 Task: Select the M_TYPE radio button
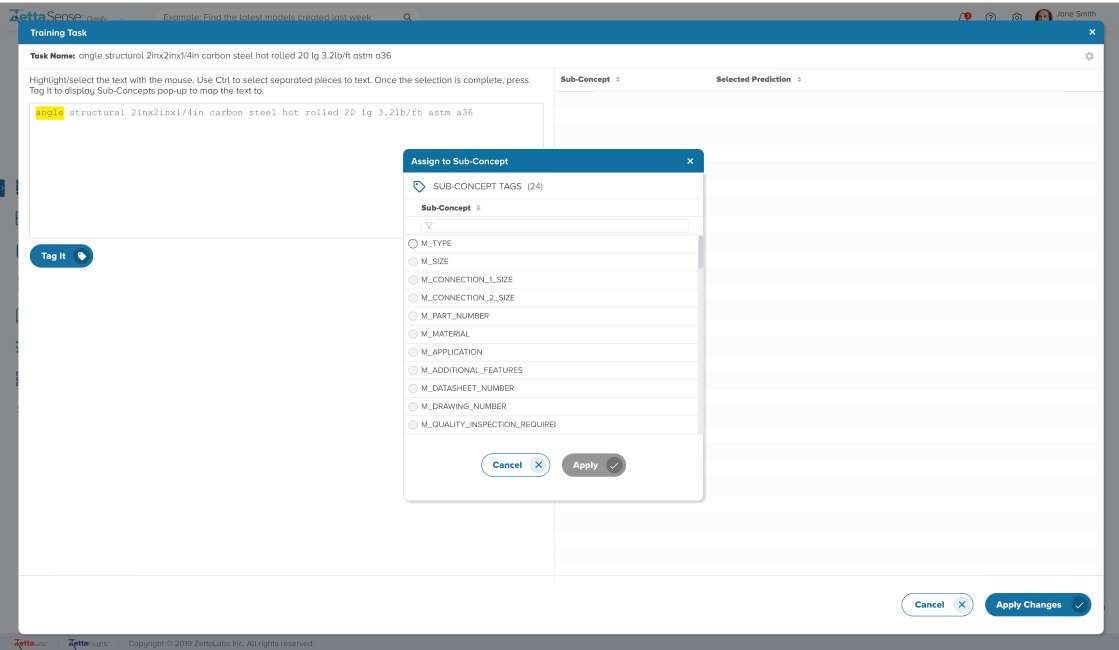coord(413,244)
